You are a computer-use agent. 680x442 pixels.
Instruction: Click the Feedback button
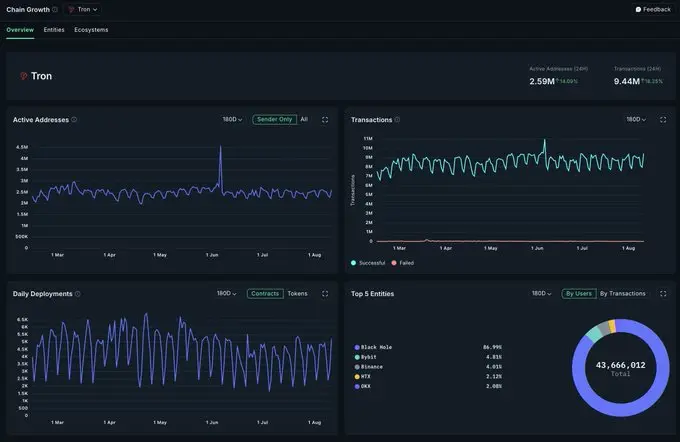coord(653,10)
